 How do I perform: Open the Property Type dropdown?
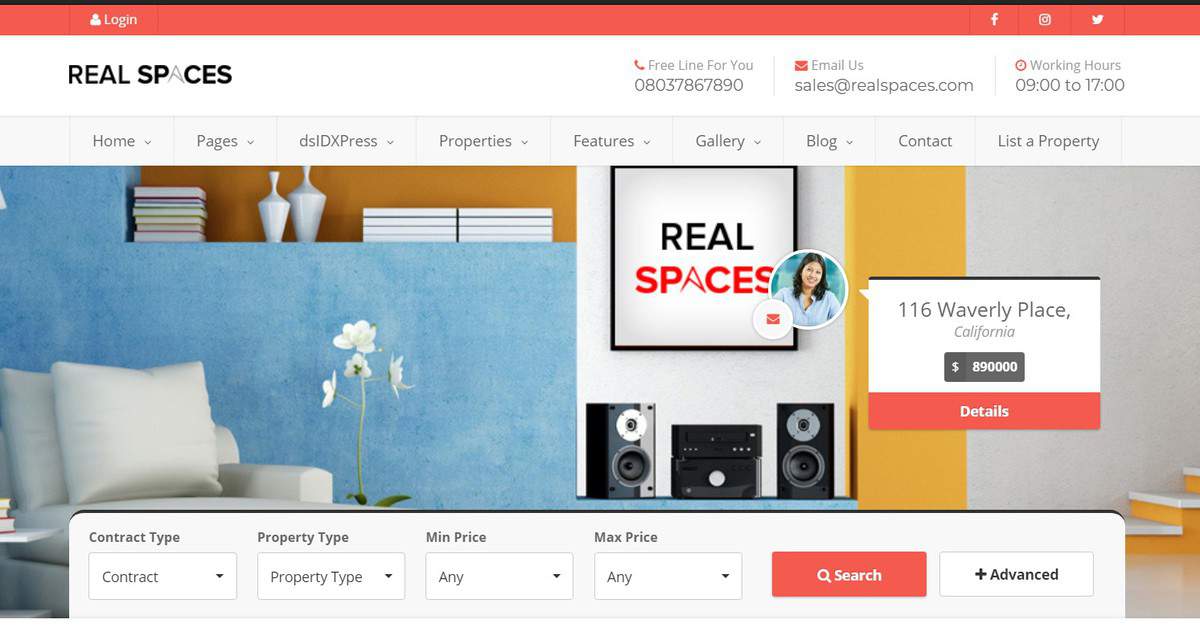[x=330, y=576]
